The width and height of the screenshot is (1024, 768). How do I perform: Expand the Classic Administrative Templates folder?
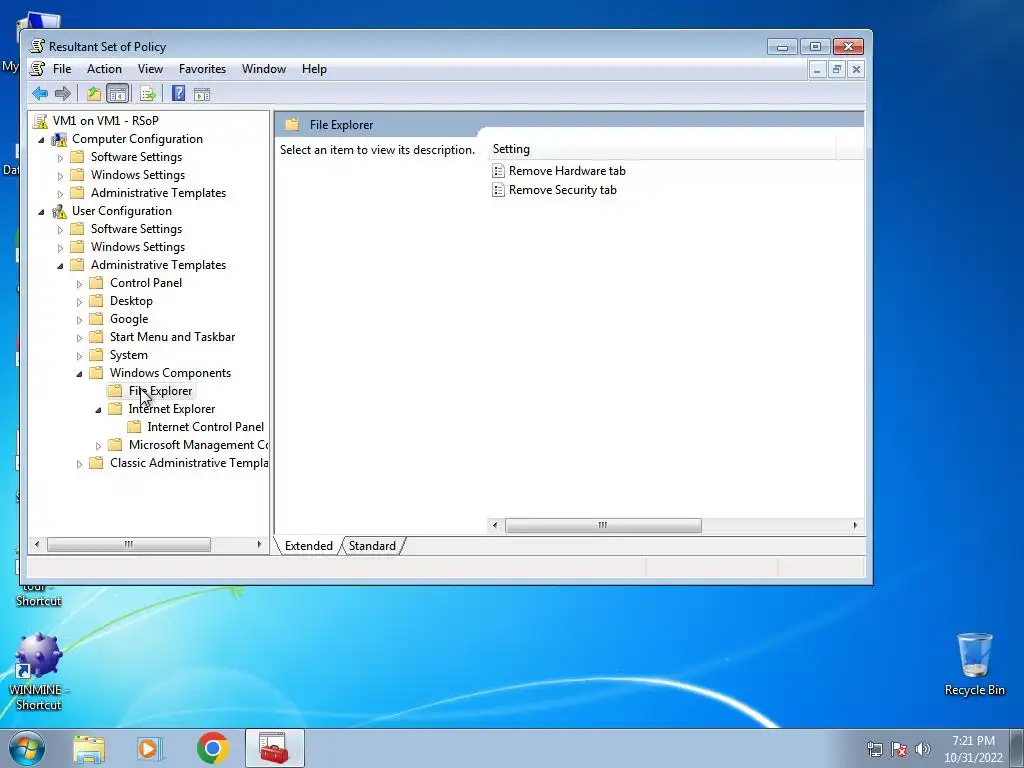[80, 464]
